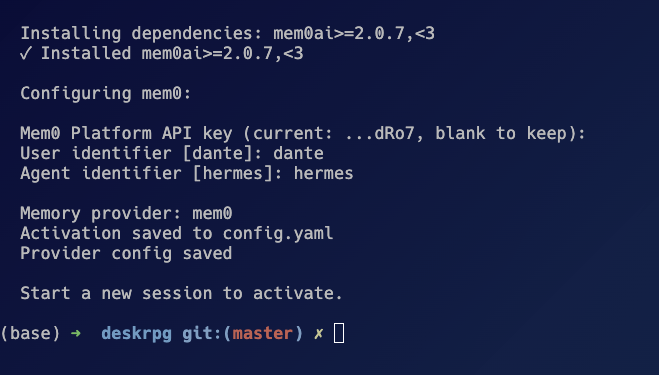
Task: Click 'Start a new session to activate.' text
Action: click(182, 293)
